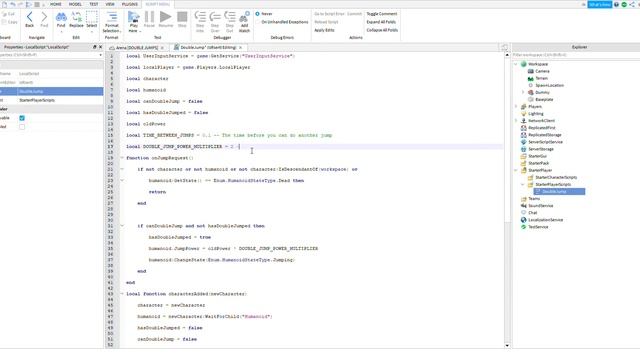The width and height of the screenshot is (640, 360).
Task: Open the TEST ribbon tab
Action: [94, 4]
